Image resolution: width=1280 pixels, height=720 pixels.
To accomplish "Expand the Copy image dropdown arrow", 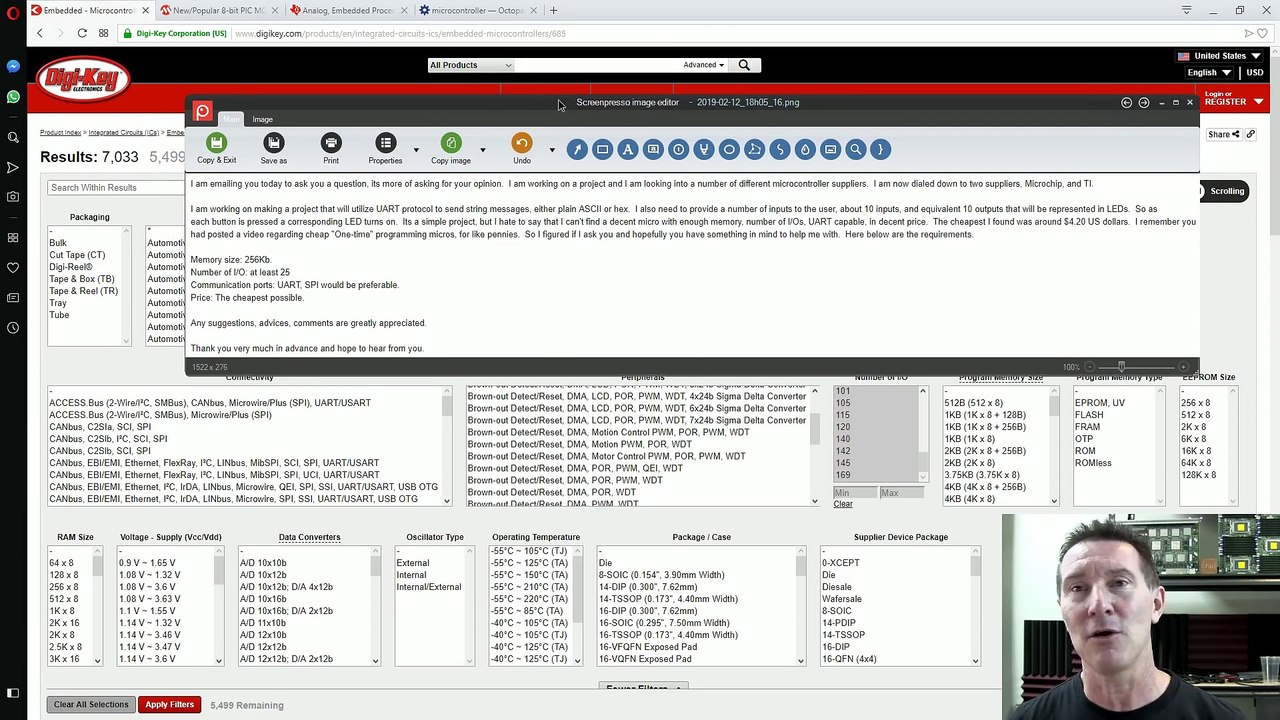I will (482, 150).
